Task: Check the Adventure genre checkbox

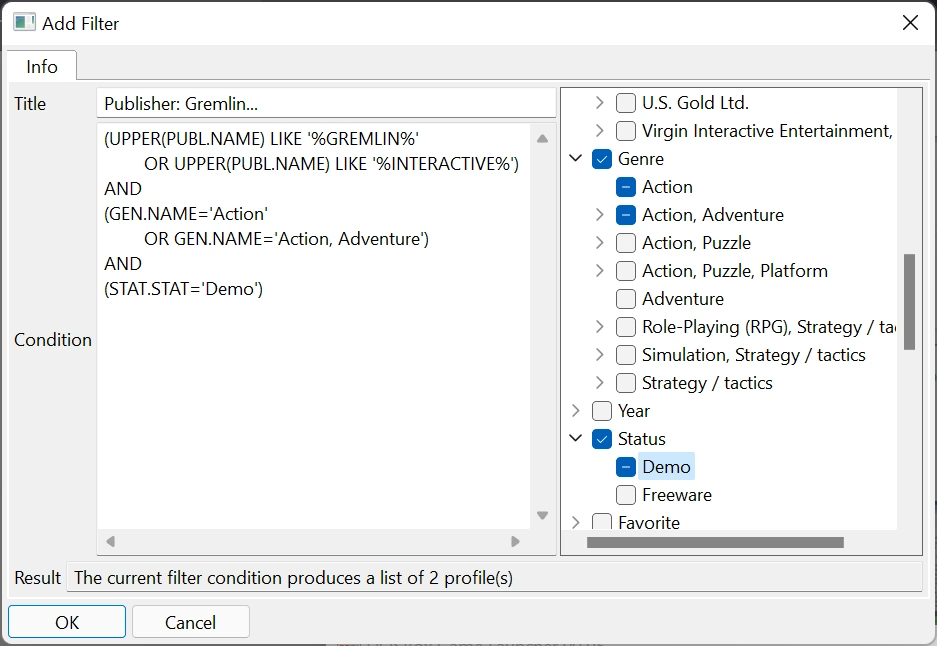Action: 626,299
